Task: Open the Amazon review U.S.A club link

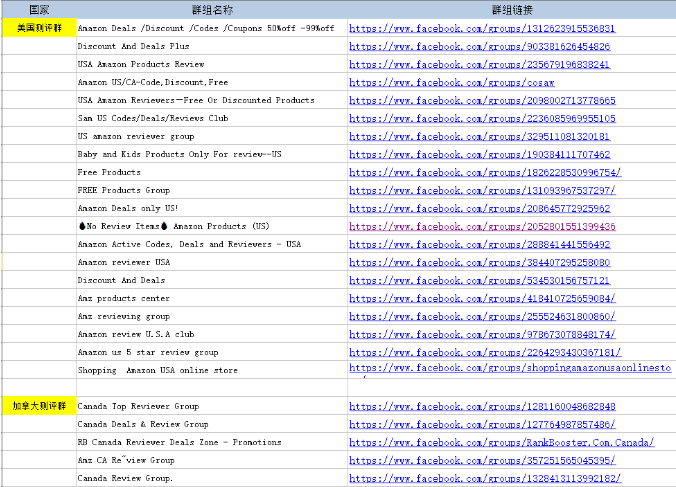Action: [482, 334]
